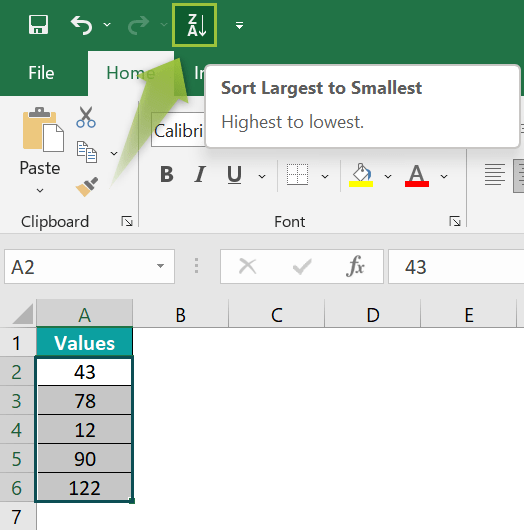The width and height of the screenshot is (524, 530).
Task: Open Customize Quick Access Toolbar menu
Action: tap(239, 25)
